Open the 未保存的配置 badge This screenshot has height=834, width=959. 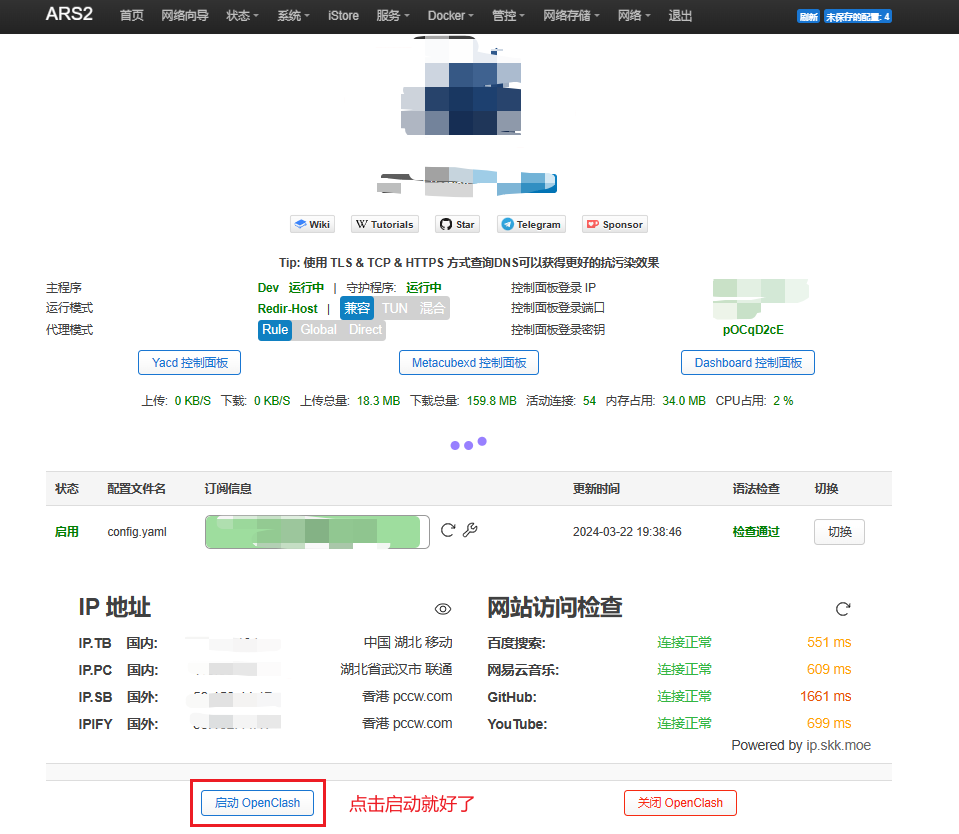(857, 17)
